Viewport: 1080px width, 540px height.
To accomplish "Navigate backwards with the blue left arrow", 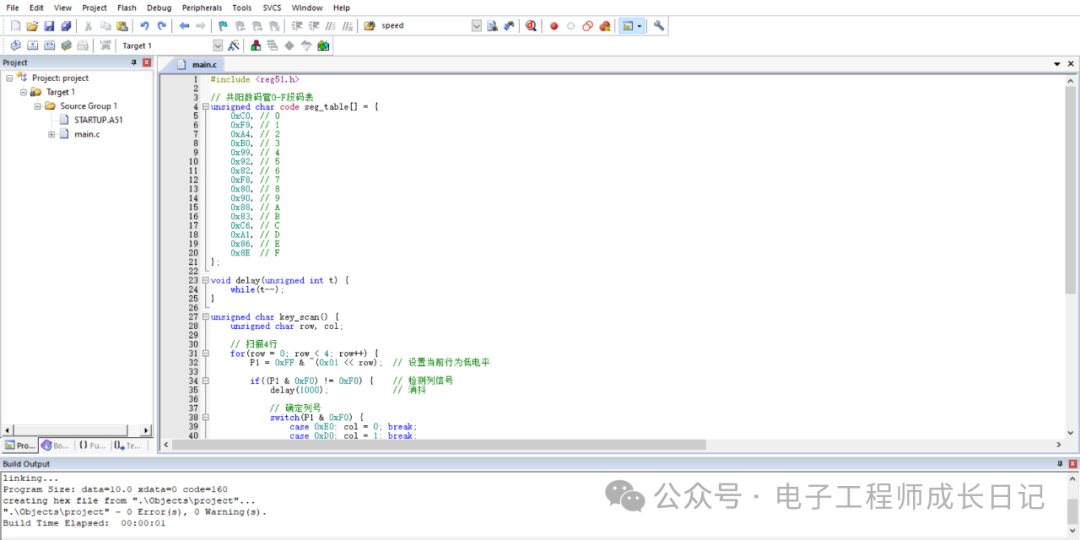I will click(184, 25).
